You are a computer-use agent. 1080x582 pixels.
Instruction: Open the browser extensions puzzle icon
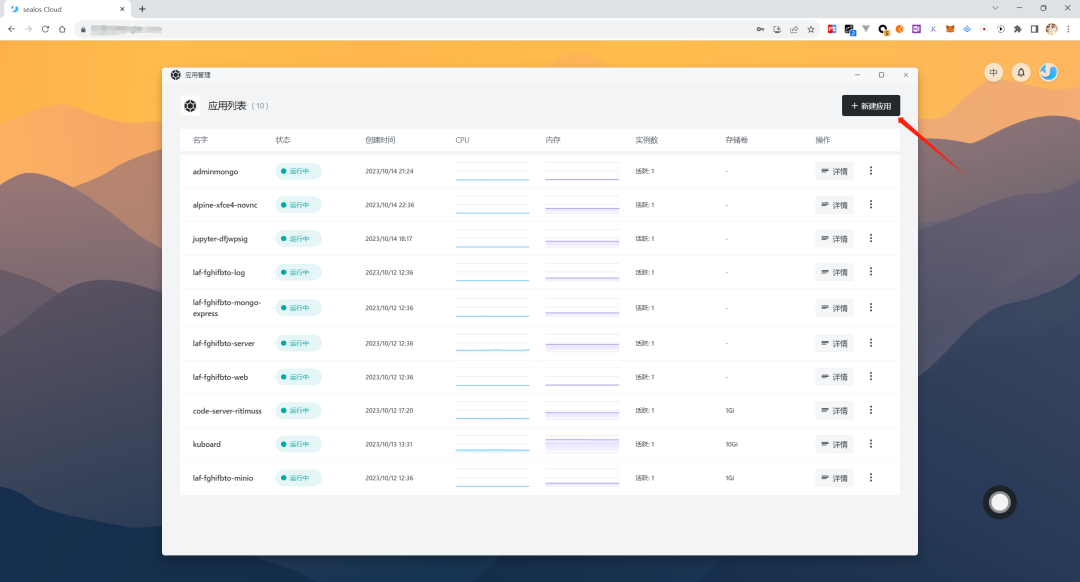(1017, 29)
